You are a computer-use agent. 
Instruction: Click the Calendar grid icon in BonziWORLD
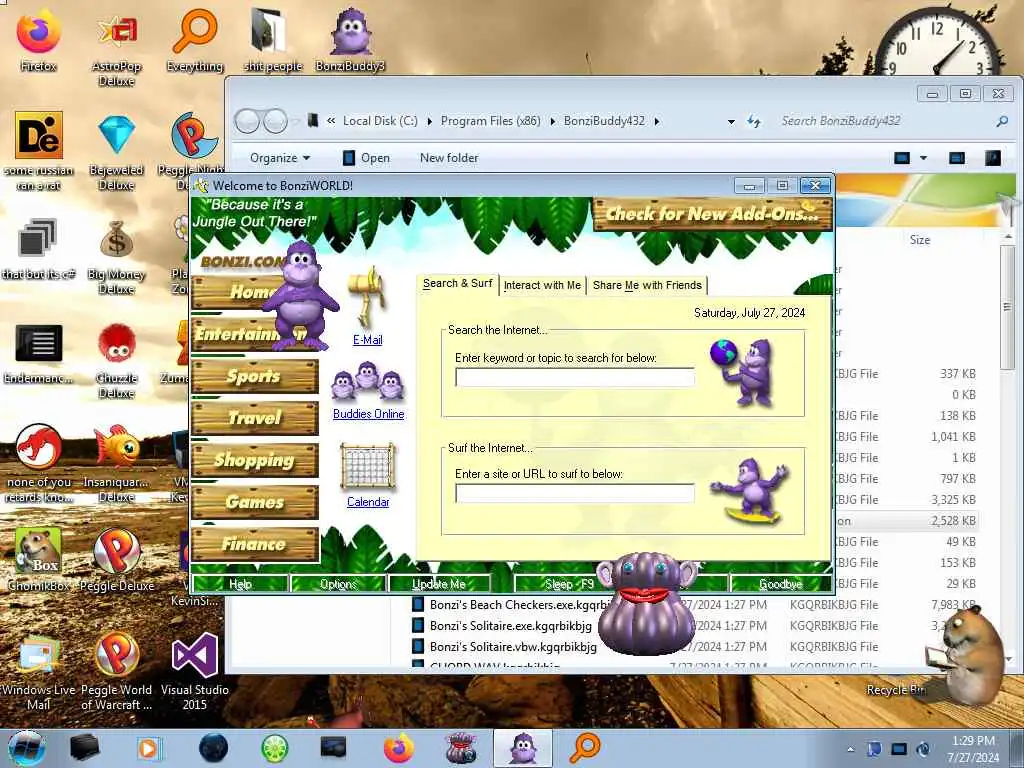tap(368, 466)
